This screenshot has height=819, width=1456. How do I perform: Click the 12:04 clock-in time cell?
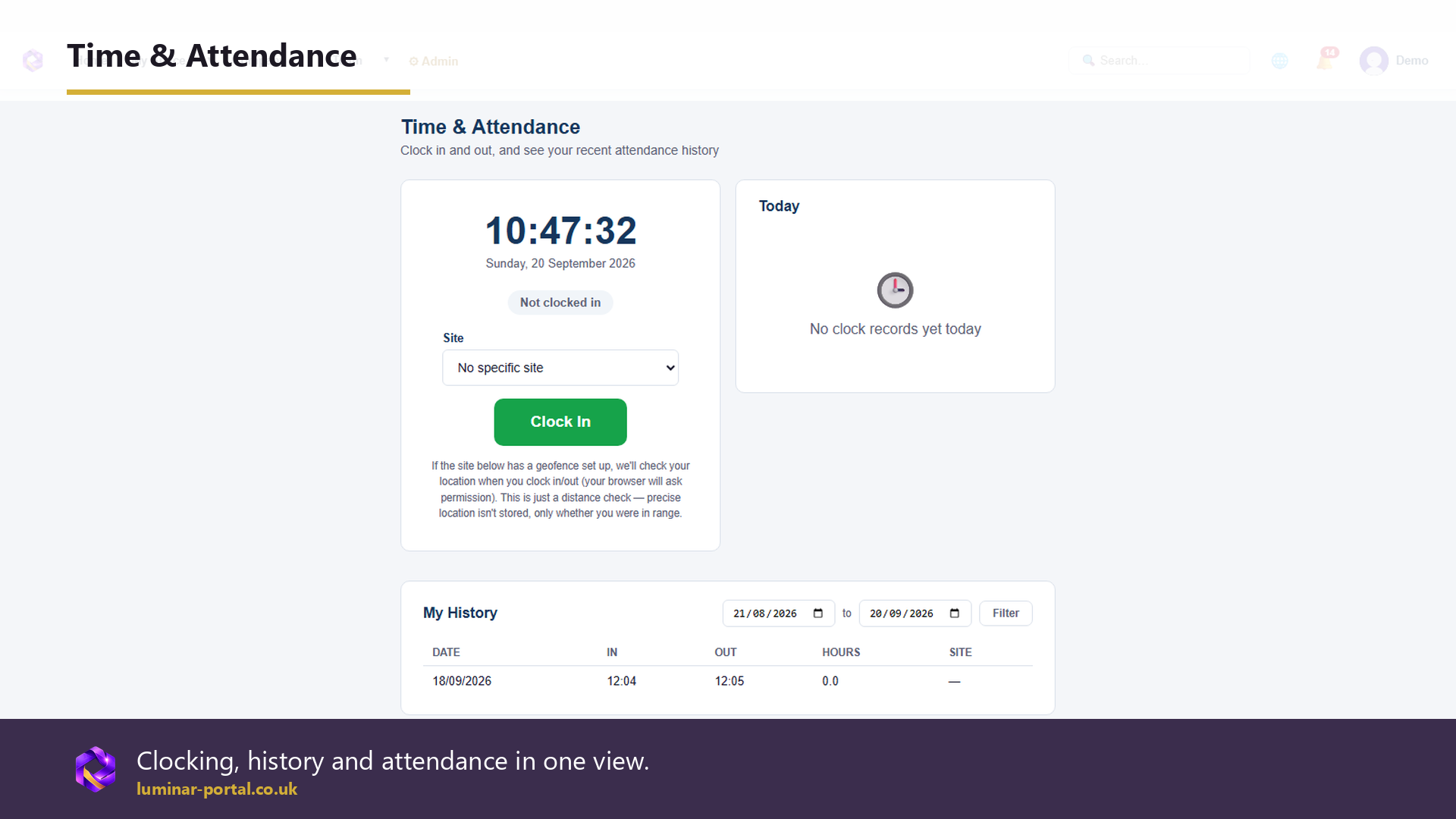tap(621, 681)
